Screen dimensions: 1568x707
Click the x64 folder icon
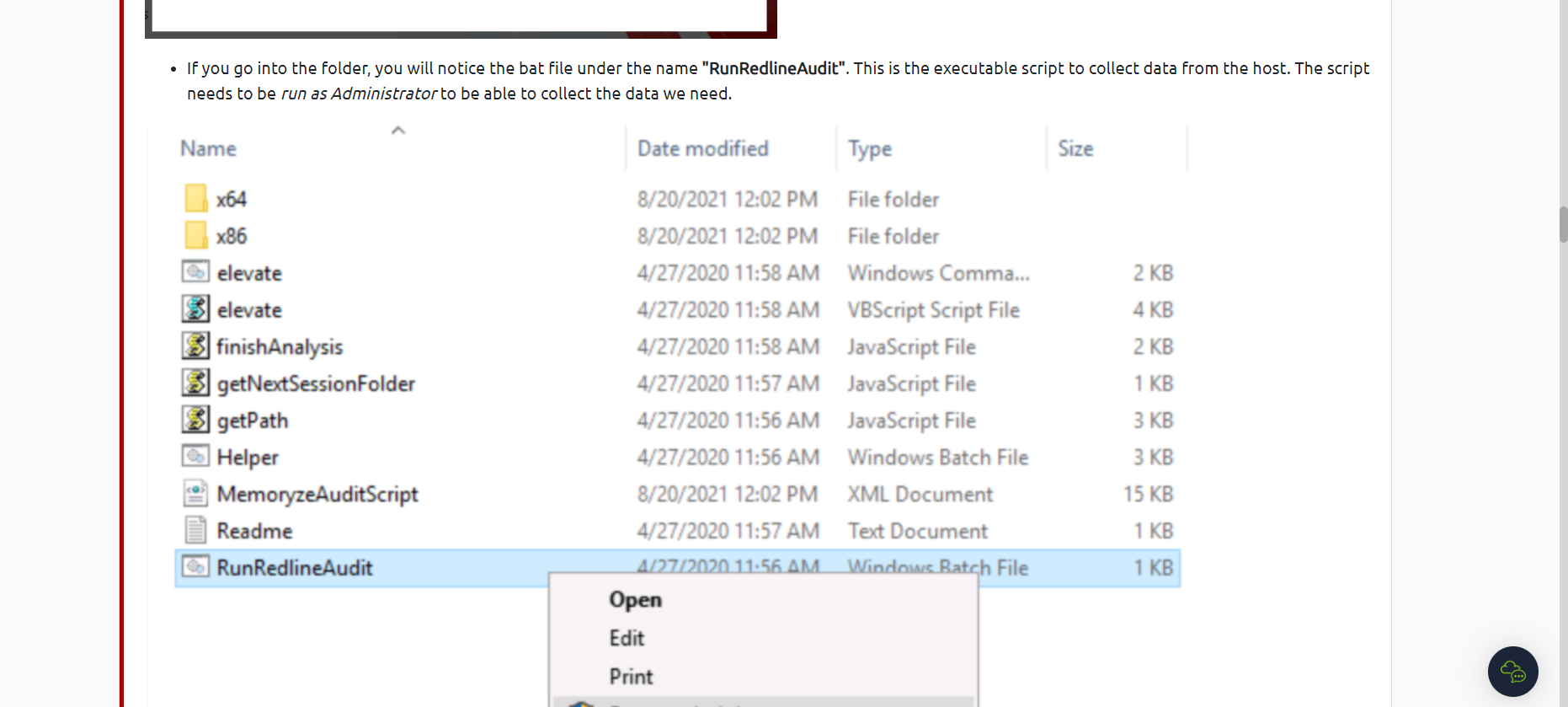pos(195,199)
